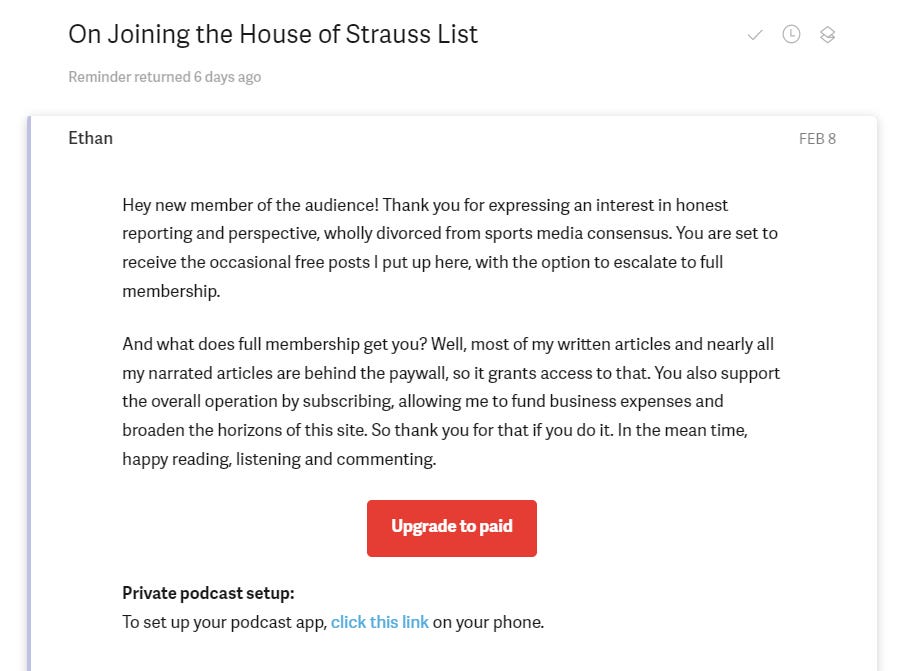This screenshot has width=901, height=671.
Task: Select the subject On Joining the House of Strauss List
Action: click(x=272, y=34)
